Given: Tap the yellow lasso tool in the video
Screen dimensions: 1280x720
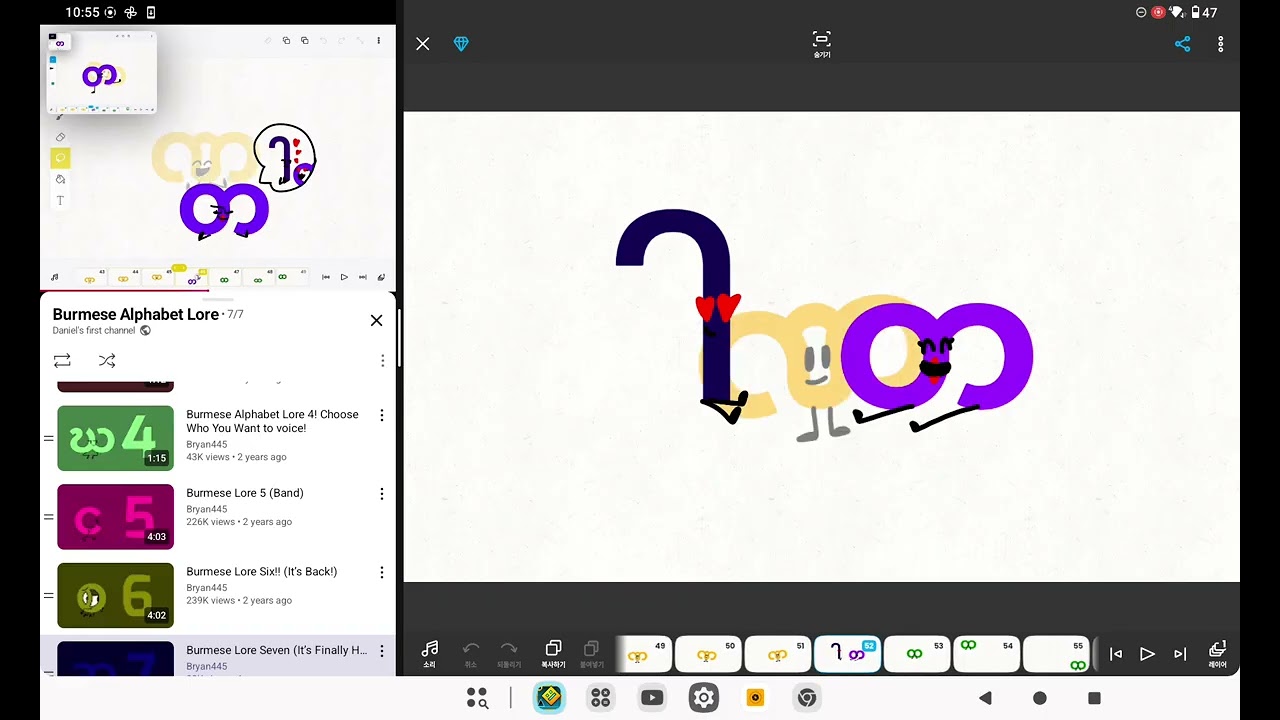Looking at the screenshot, I should click(60, 158).
